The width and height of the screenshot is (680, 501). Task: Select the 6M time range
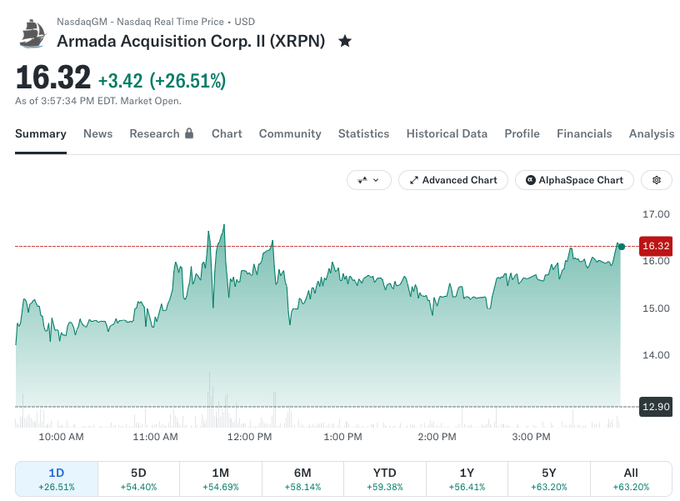(x=303, y=479)
